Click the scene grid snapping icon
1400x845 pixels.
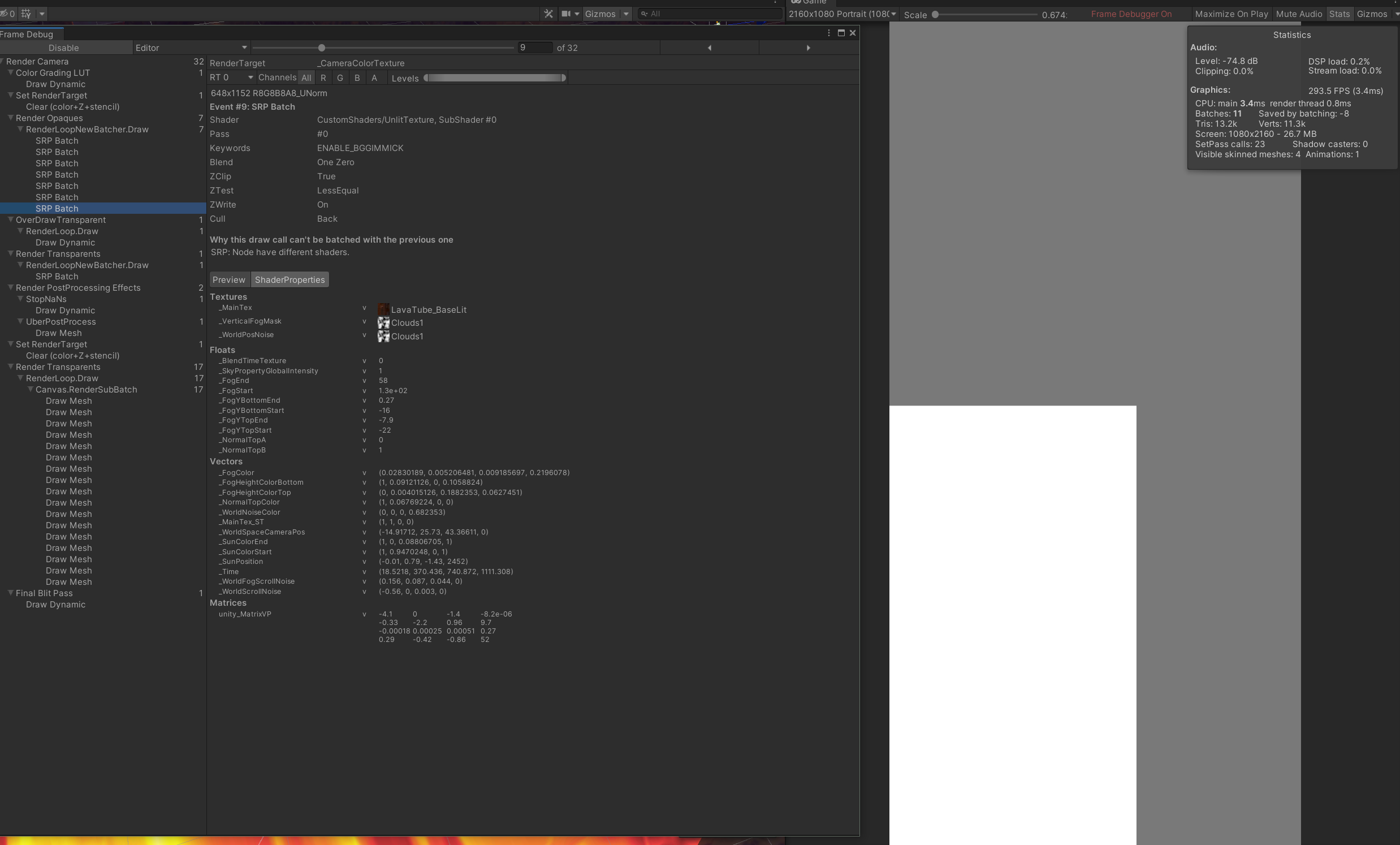pos(26,14)
